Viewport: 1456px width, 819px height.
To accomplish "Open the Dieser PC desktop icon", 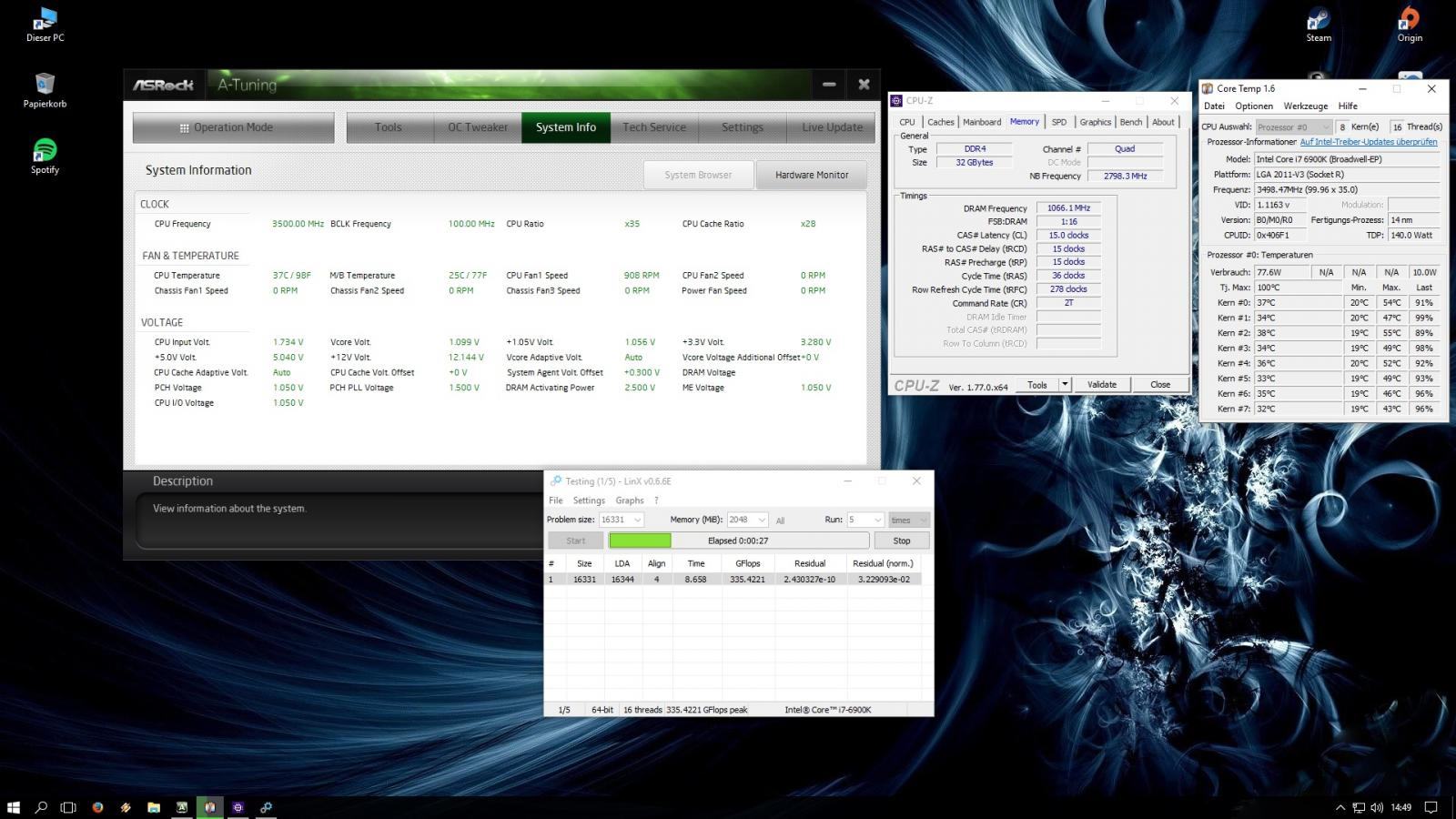I will coord(45,25).
